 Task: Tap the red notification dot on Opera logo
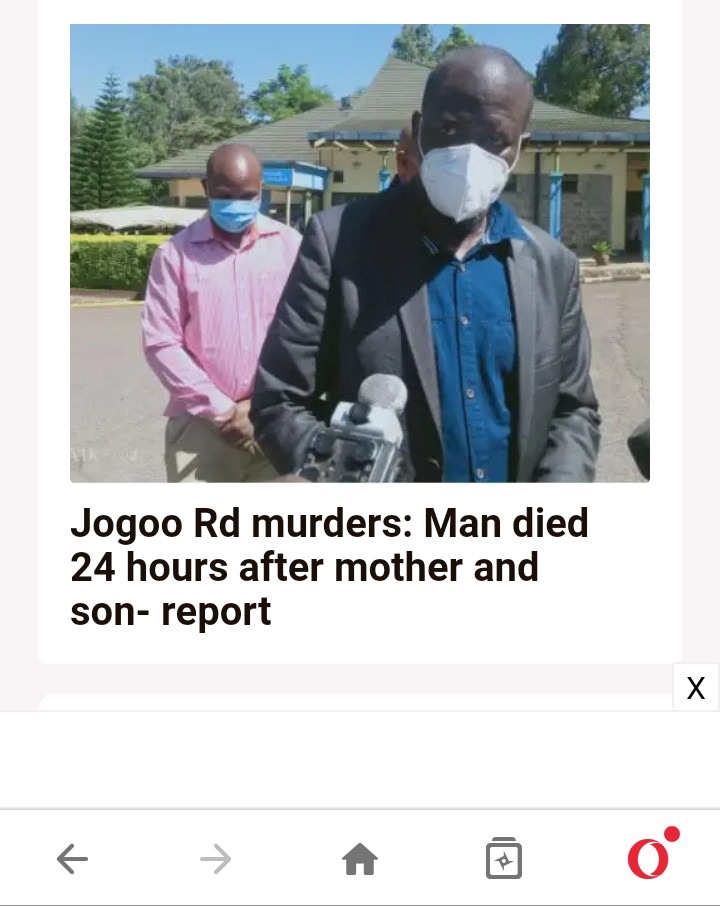point(671,834)
